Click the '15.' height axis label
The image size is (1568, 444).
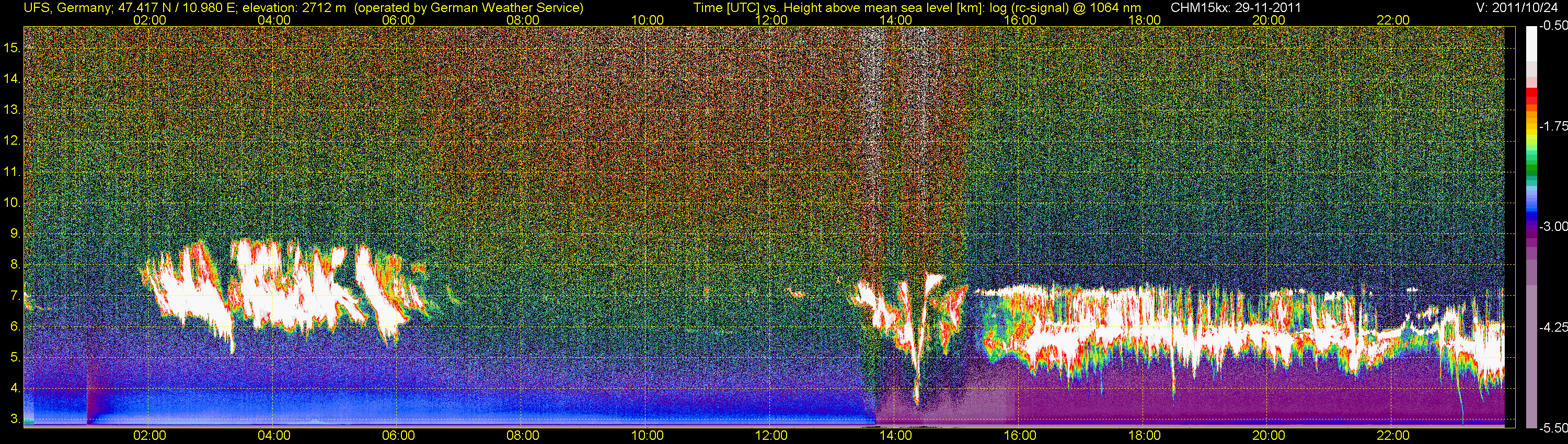click(12, 48)
